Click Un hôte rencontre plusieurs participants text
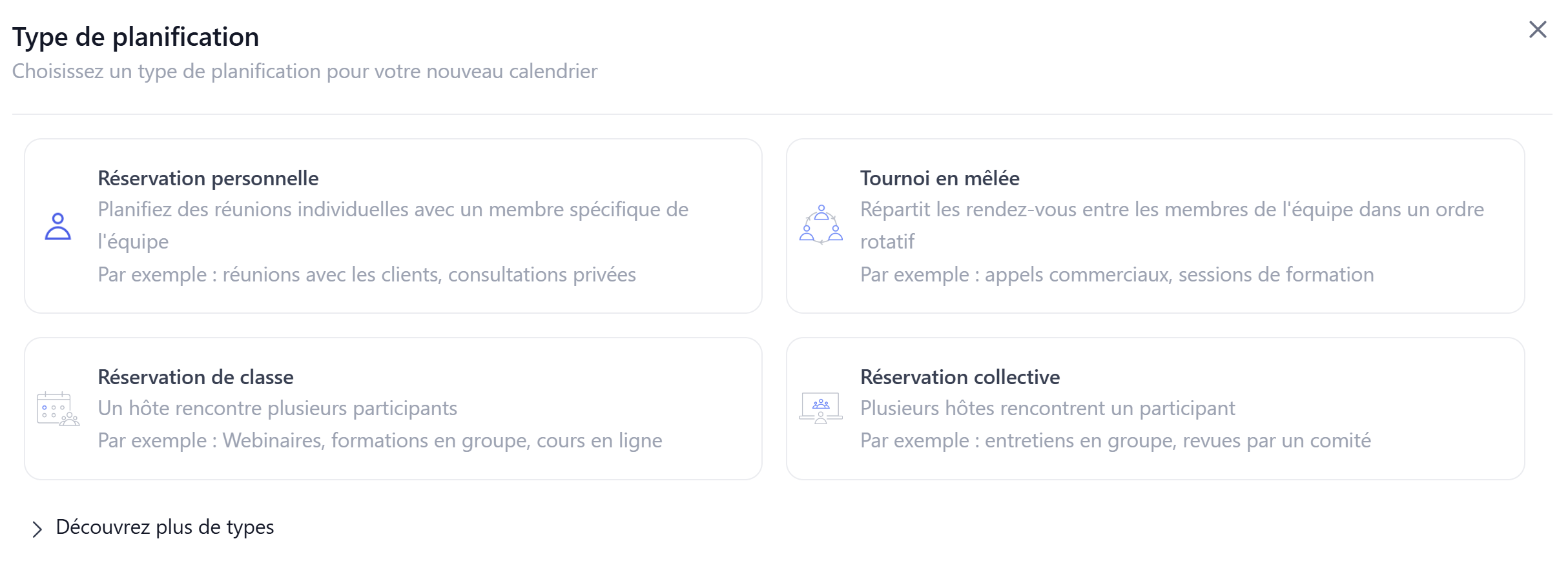The width and height of the screenshot is (1568, 561). click(278, 408)
